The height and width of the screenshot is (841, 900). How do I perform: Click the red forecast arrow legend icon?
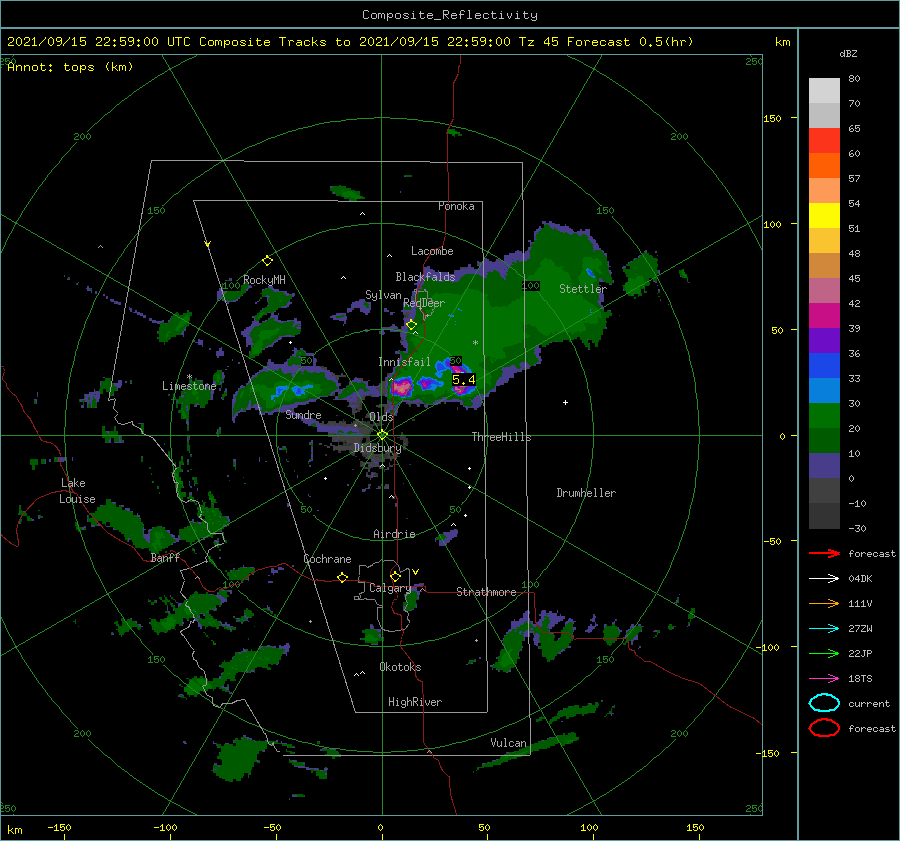tap(824, 553)
